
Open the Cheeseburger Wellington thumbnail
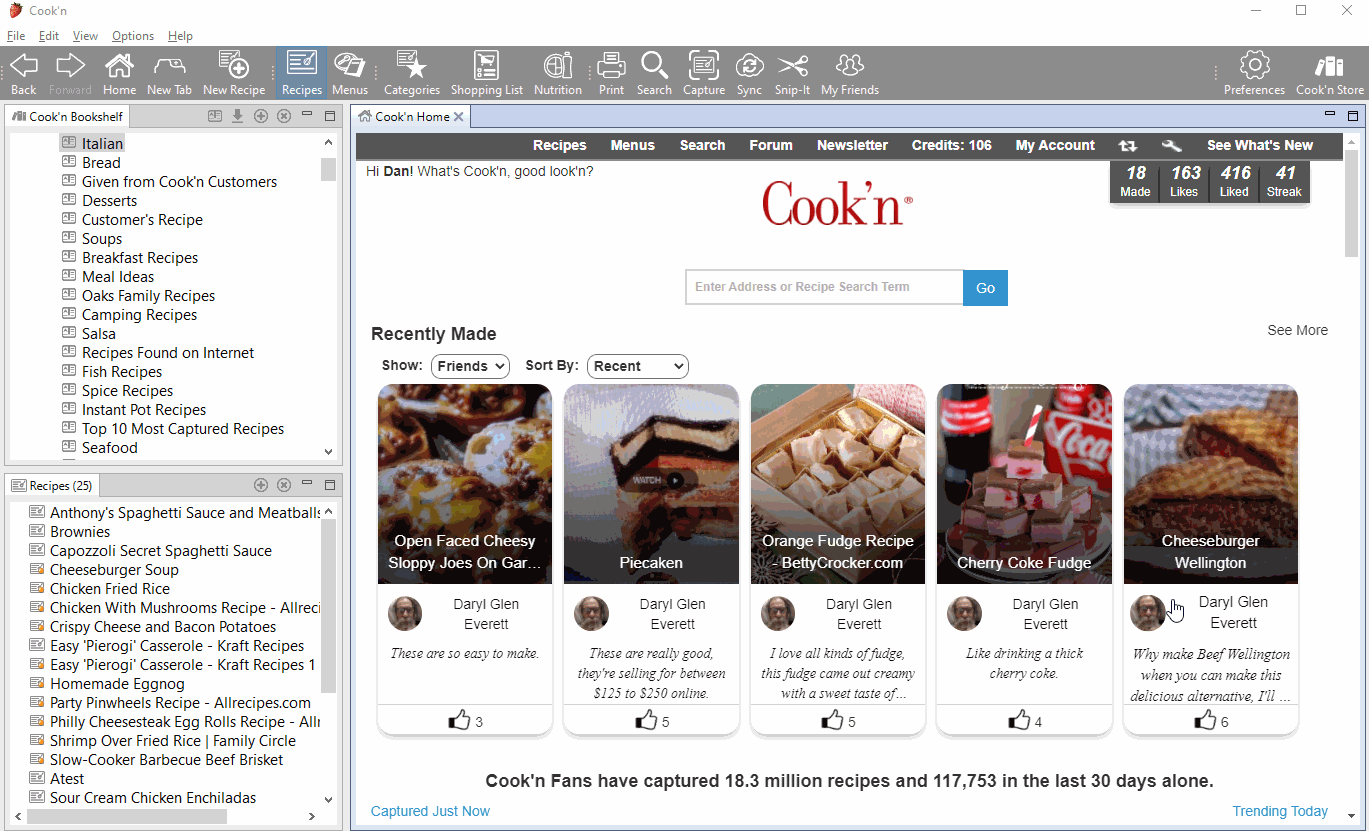pyautogui.click(x=1211, y=484)
